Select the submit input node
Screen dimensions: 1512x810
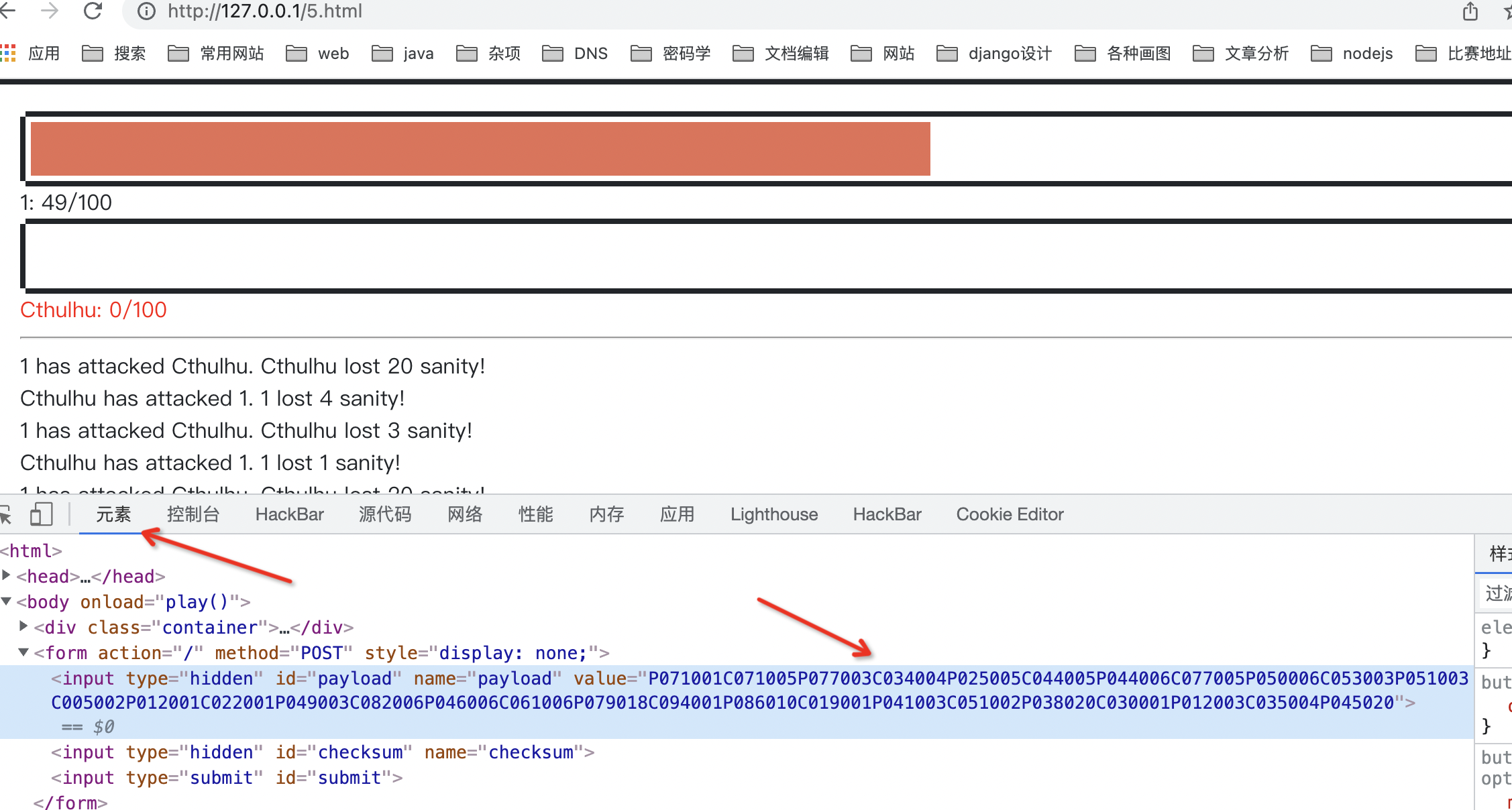pos(227,778)
